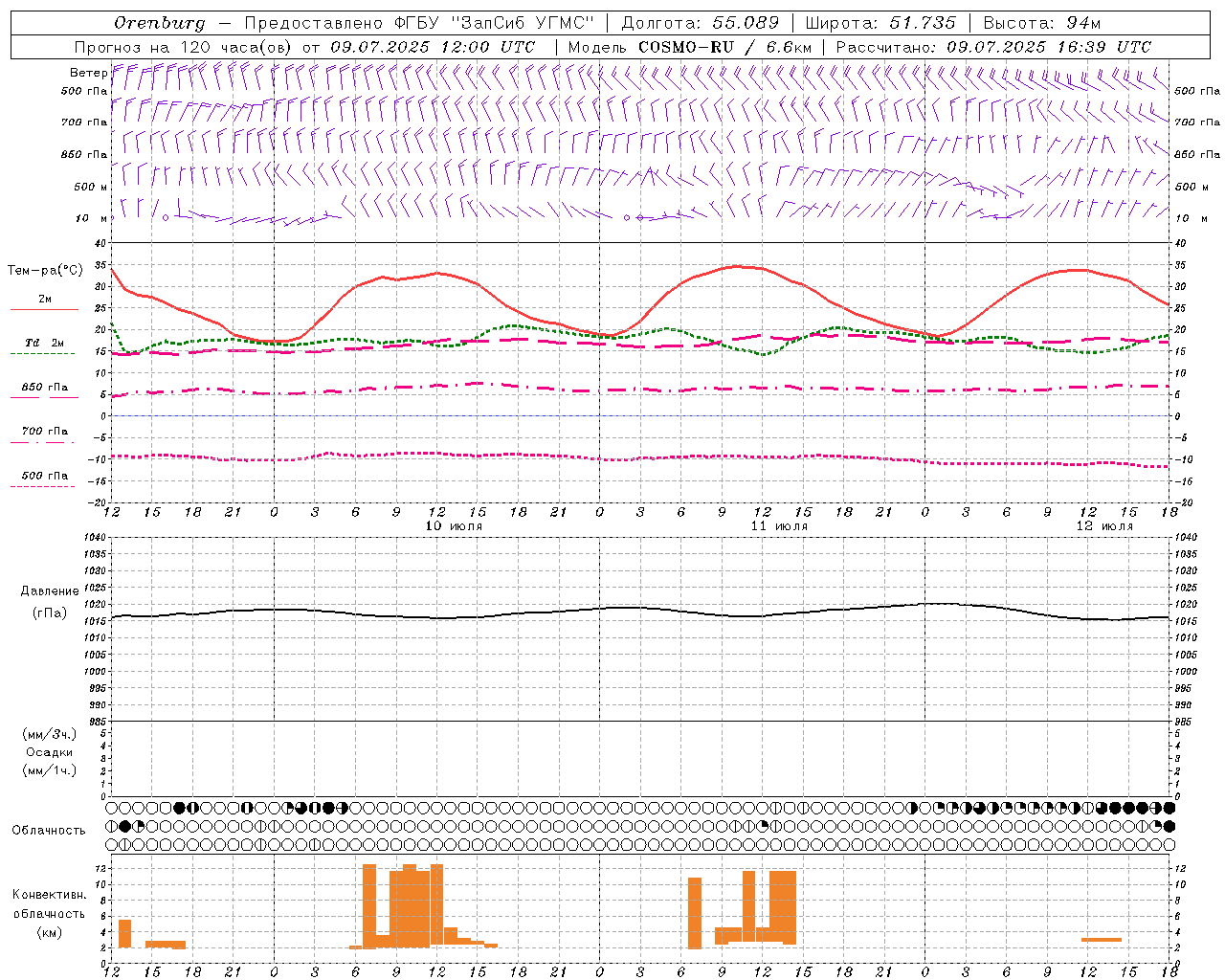Click the '10 июля' date label
Screen dimensions: 1225x980
[454, 526]
